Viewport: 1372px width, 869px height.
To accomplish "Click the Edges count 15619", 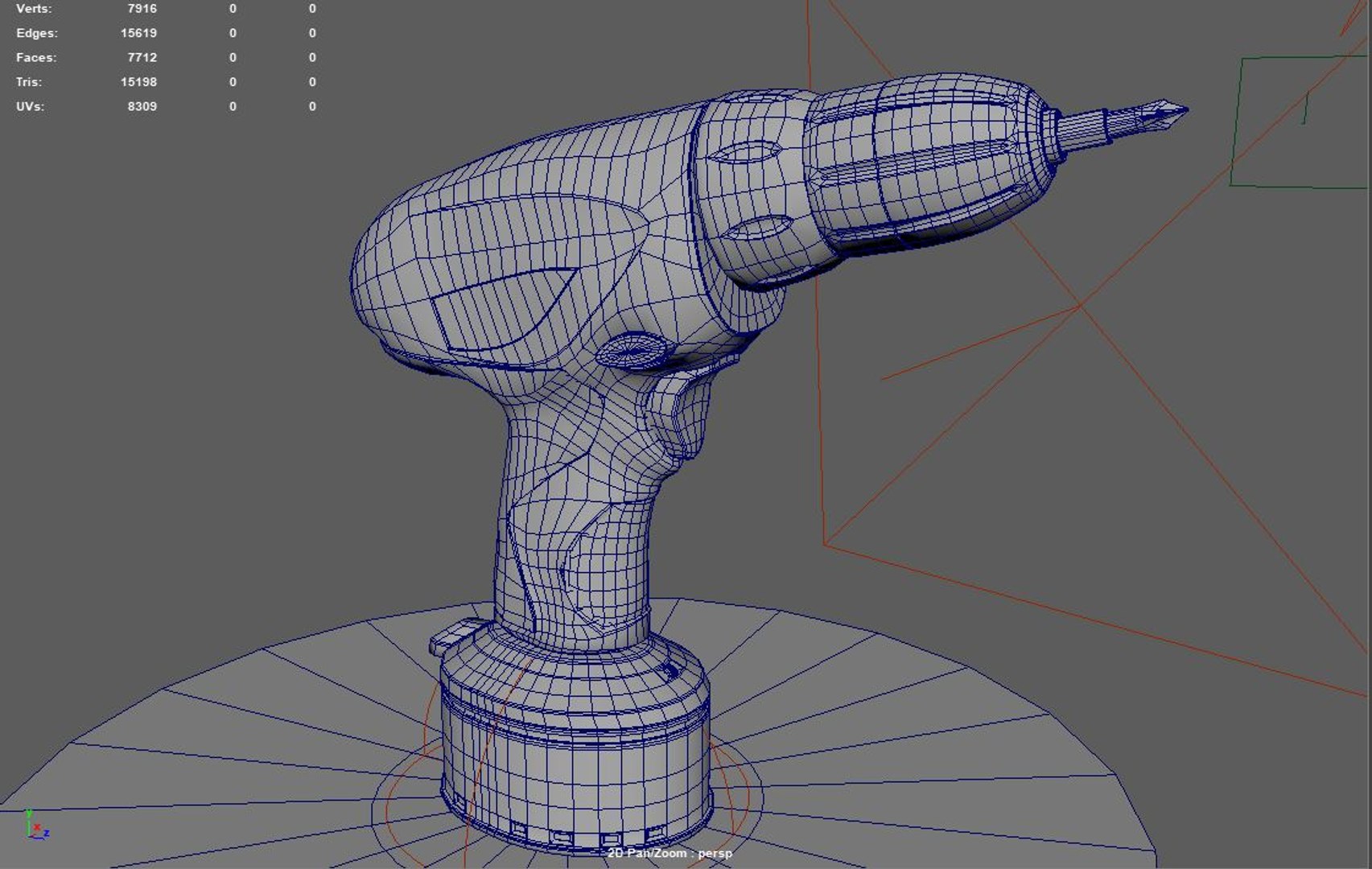I will (138, 33).
